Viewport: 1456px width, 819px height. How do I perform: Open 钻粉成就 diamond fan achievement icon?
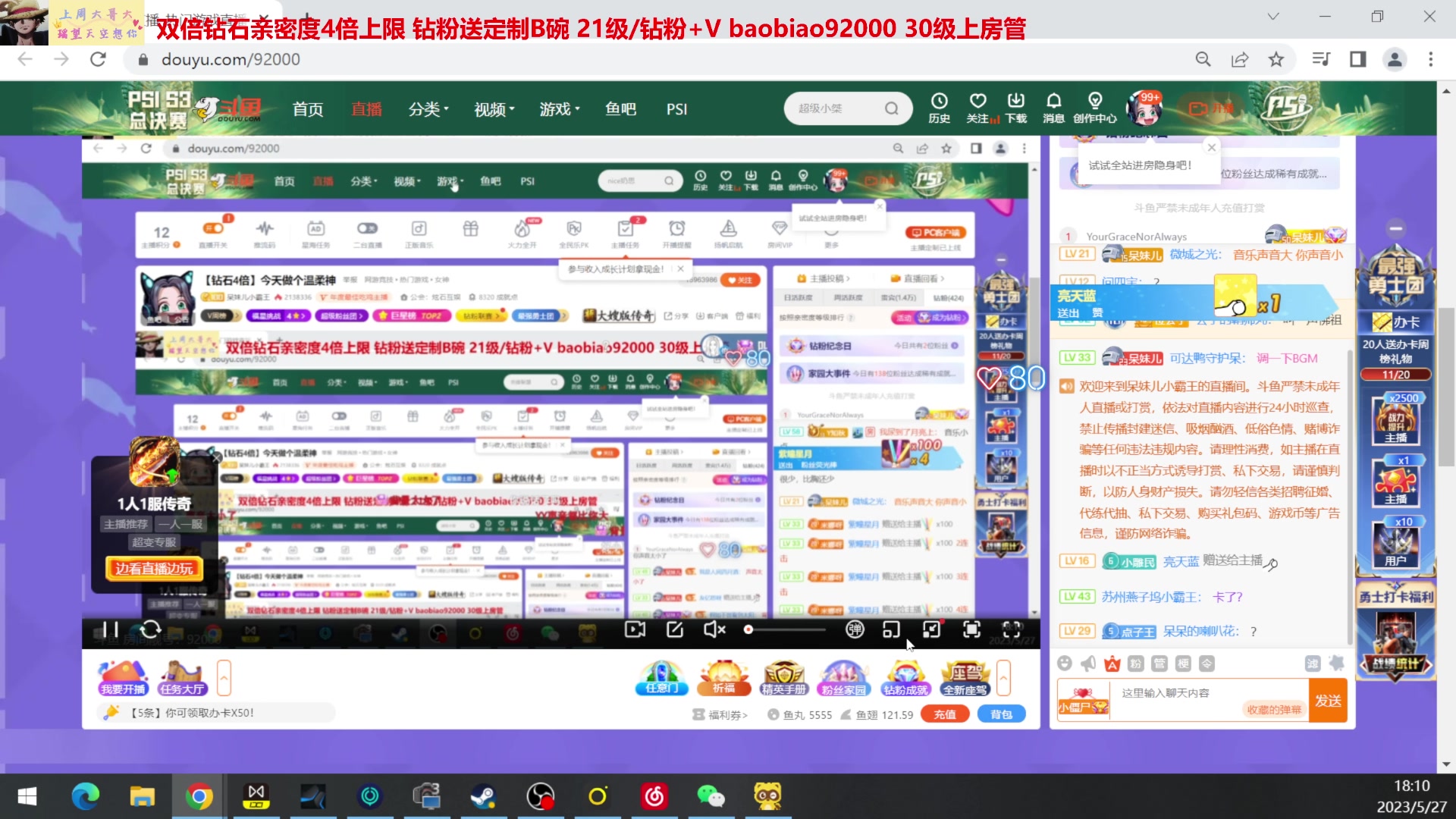(905, 677)
